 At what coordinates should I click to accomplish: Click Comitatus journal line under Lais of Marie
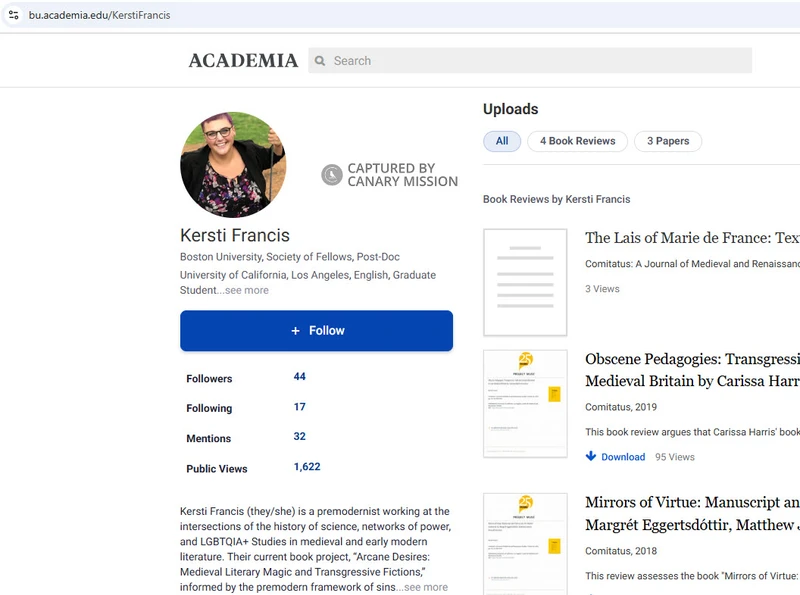[692, 264]
